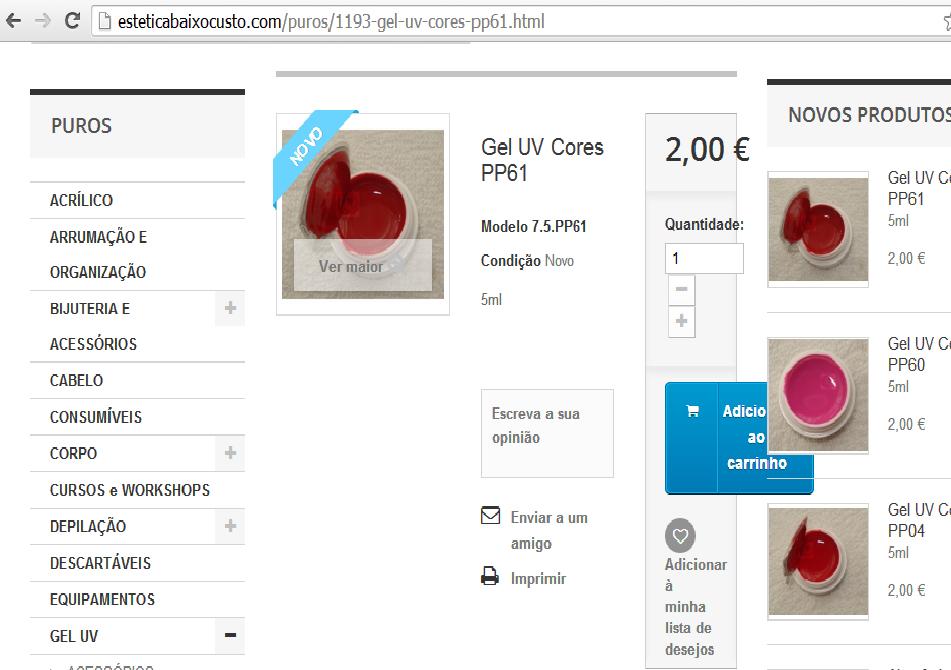Screen dimensions: 951x670
Task: Click the shopping cart icon on blue button
Action: (692, 411)
